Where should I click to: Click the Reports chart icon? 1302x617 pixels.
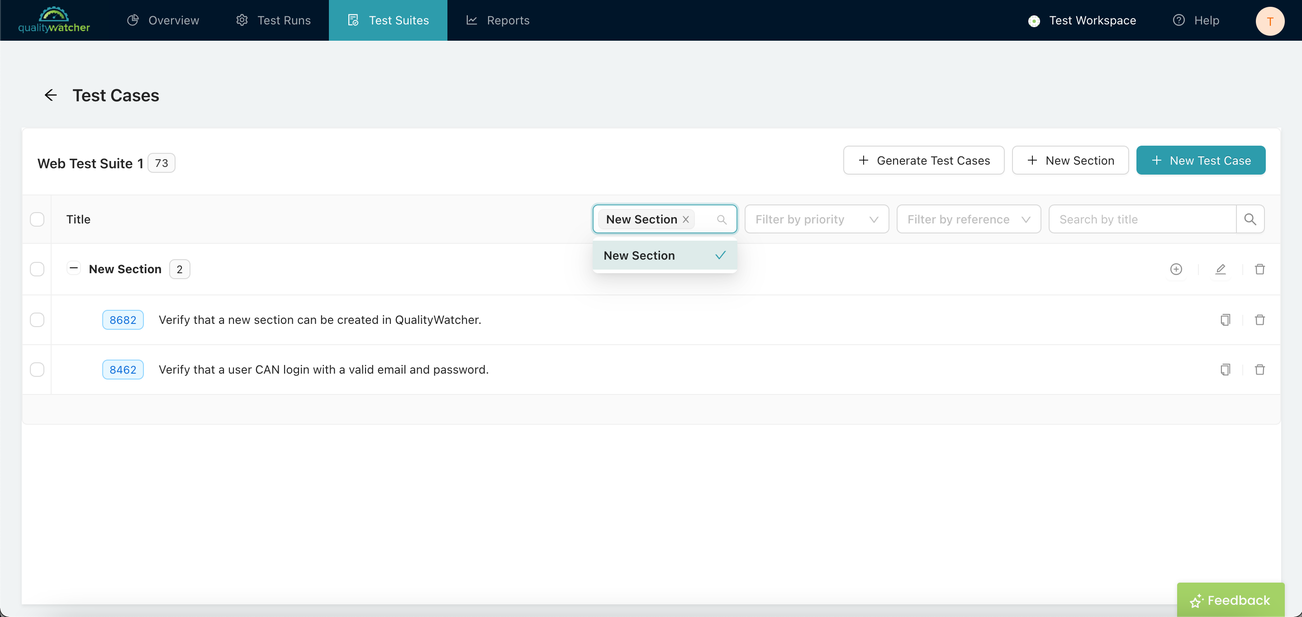[471, 20]
